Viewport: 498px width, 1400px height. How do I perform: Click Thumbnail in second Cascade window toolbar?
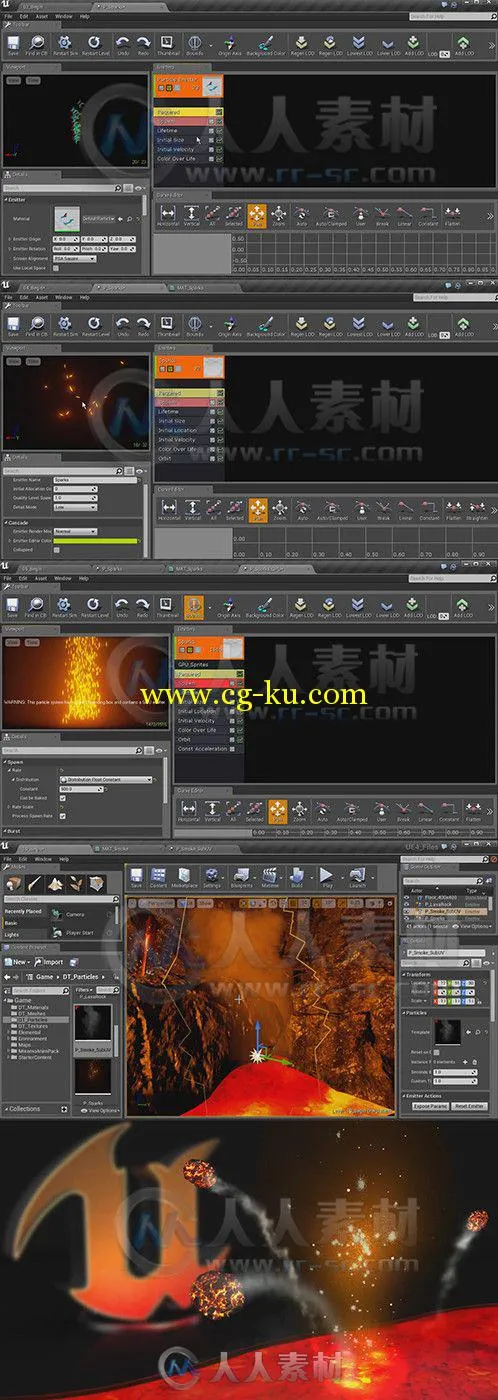click(168, 325)
